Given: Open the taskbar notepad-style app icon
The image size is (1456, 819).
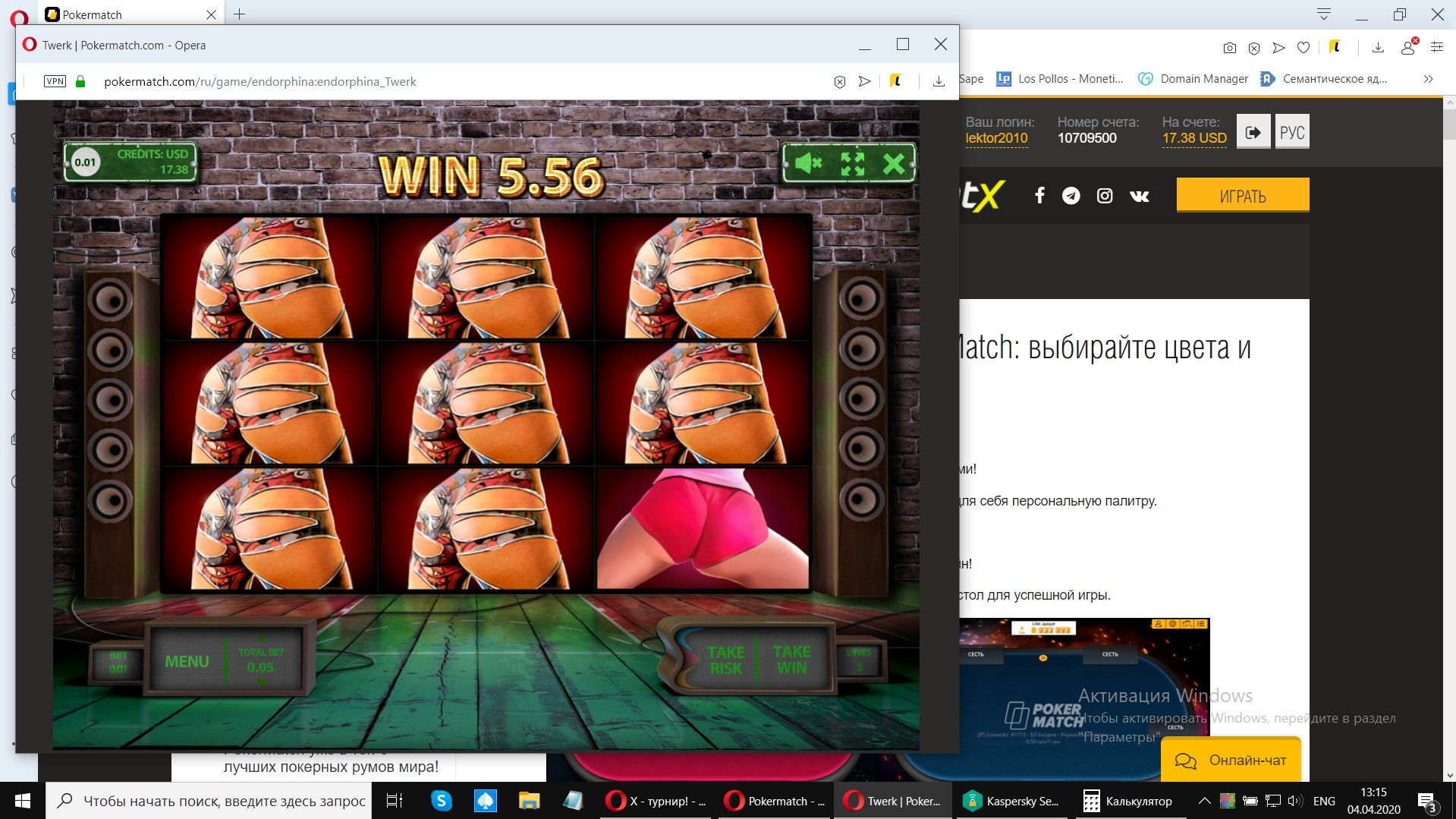Looking at the screenshot, I should 573,801.
